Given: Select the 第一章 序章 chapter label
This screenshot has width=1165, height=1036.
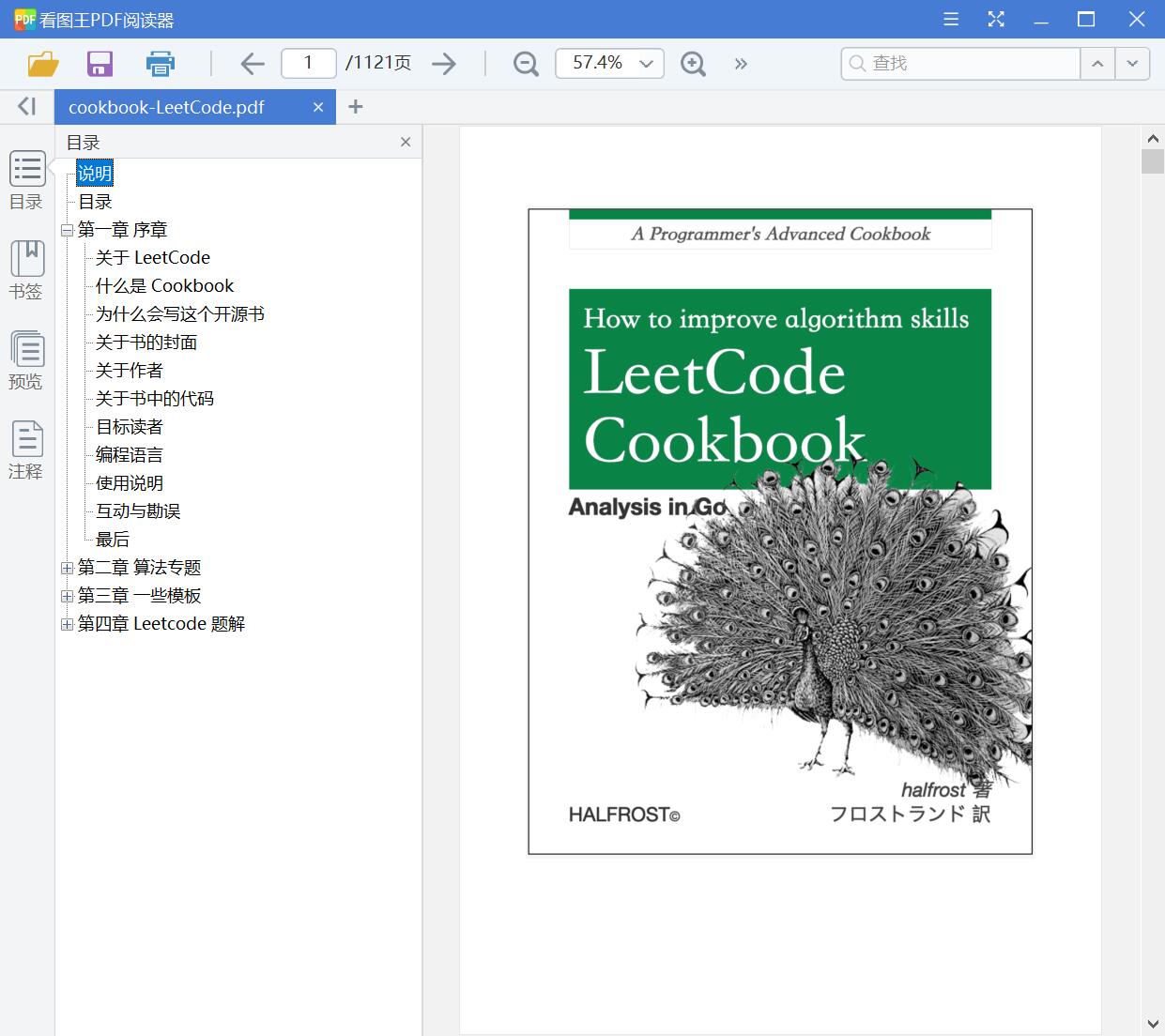Looking at the screenshot, I should [122, 230].
